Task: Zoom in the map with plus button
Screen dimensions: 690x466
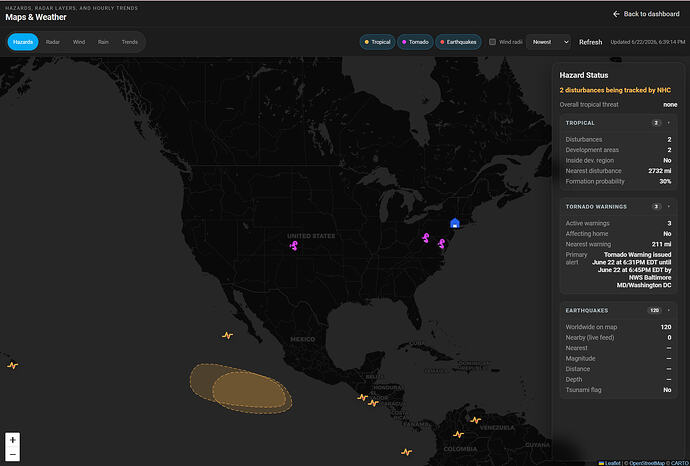Action: coord(13,440)
